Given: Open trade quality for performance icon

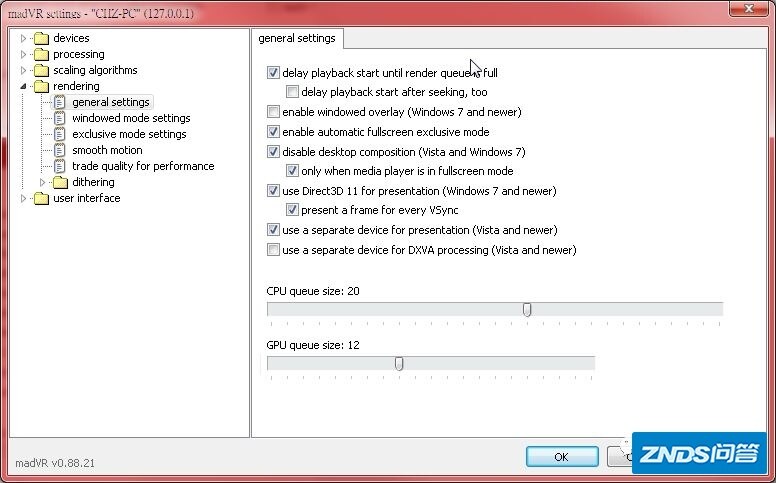Looking at the screenshot, I should [59, 166].
